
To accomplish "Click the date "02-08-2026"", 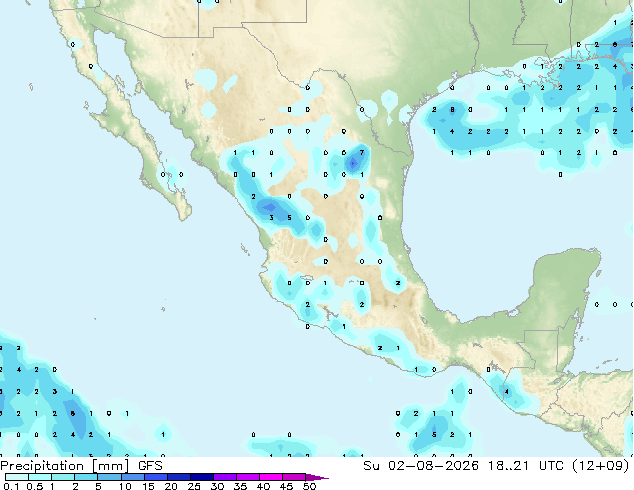I will [x=433, y=466].
